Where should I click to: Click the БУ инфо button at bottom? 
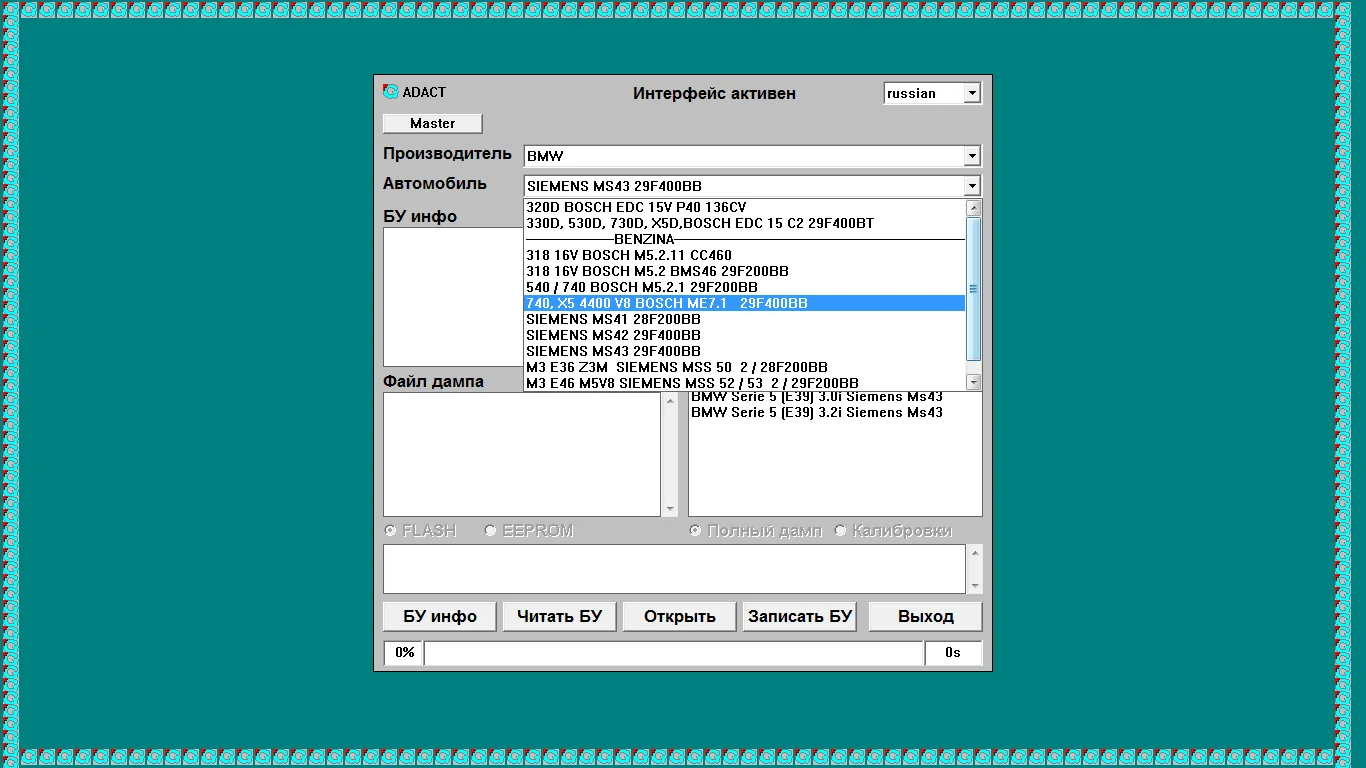(440, 616)
